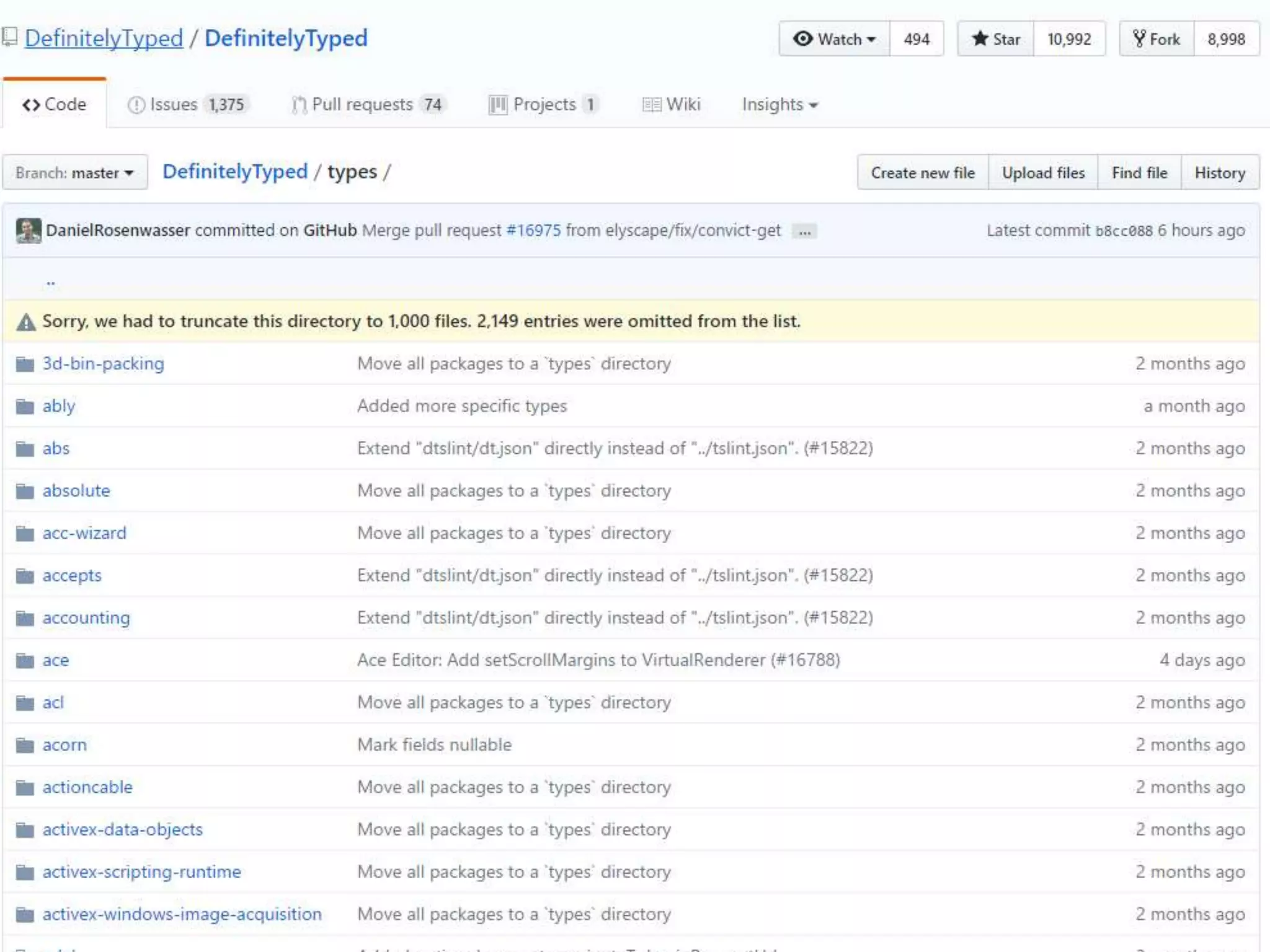Go to DefinitelyTyped root in breadcrumb path
Viewport: 1270px width, 952px height.
pos(235,171)
